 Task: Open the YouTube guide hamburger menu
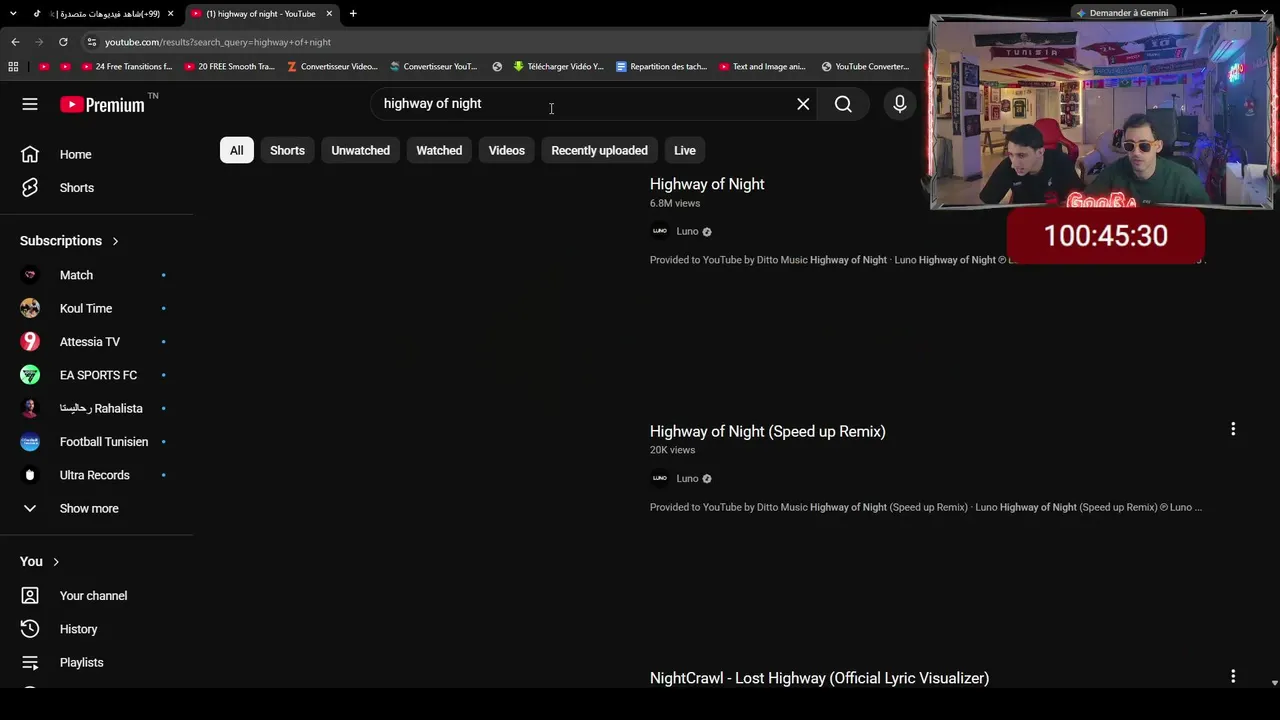30,104
